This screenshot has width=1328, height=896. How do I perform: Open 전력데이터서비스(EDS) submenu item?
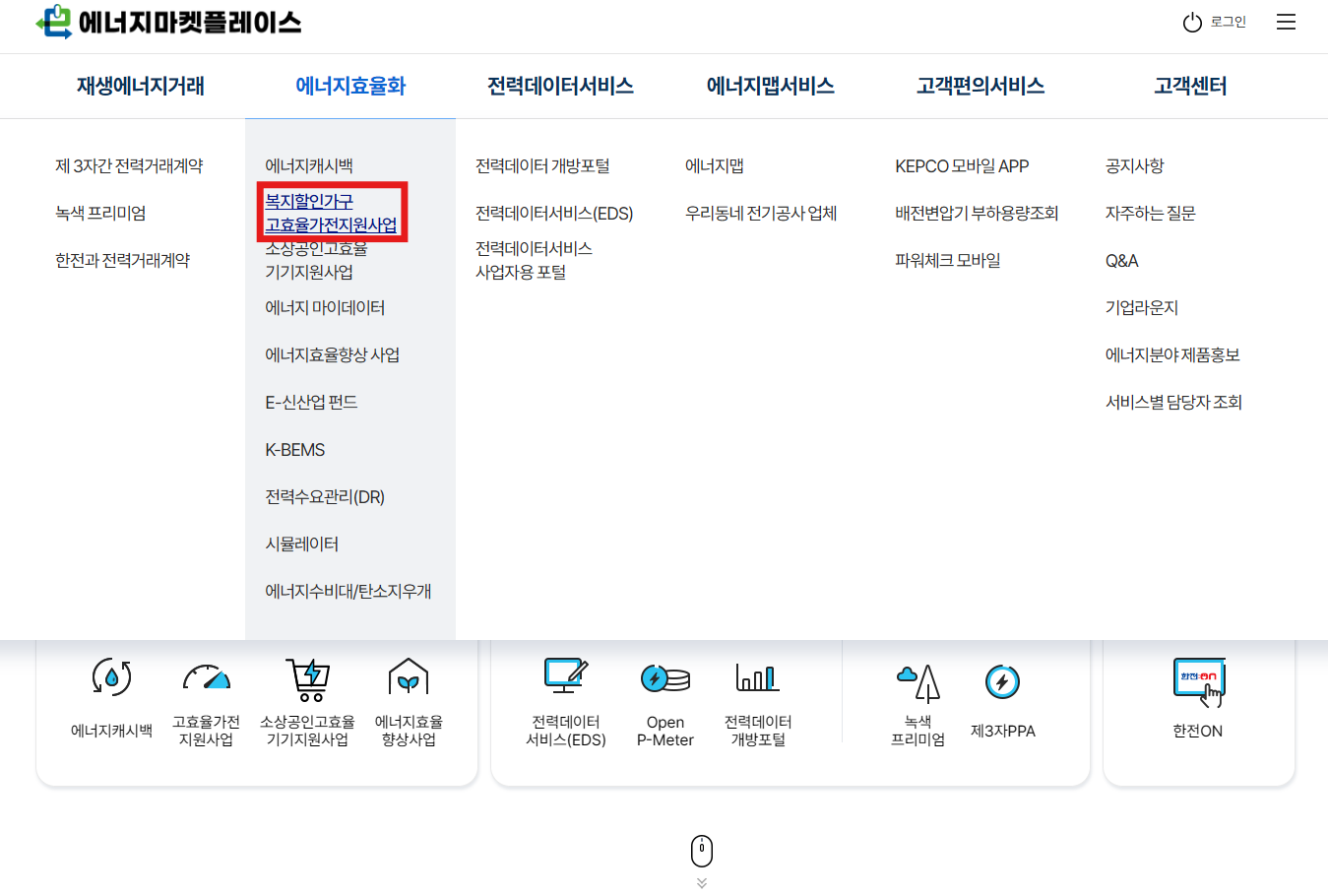(554, 214)
